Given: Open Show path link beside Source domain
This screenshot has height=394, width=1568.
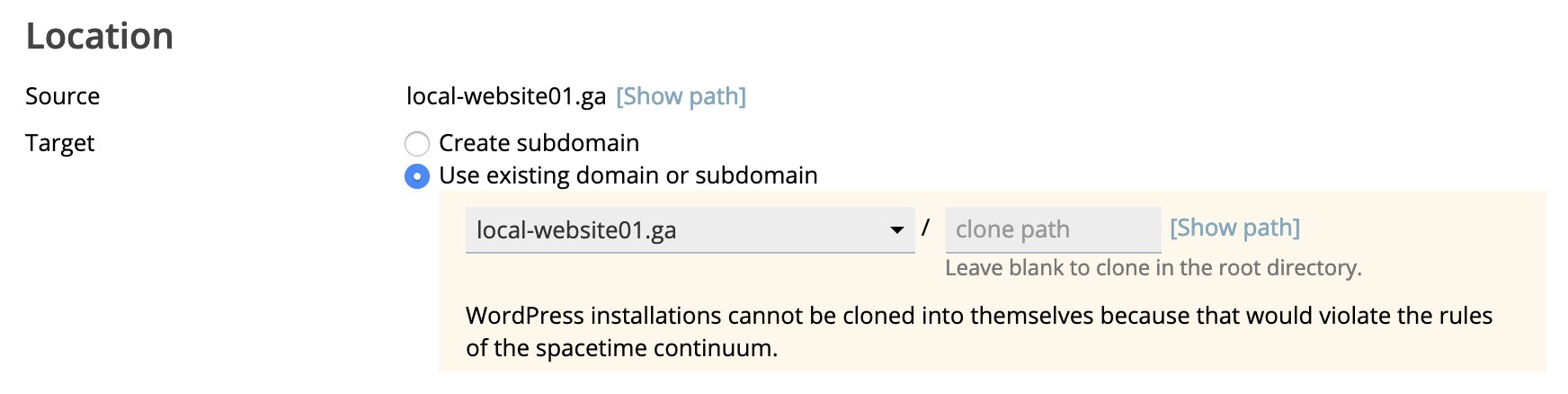Looking at the screenshot, I should tap(681, 96).
